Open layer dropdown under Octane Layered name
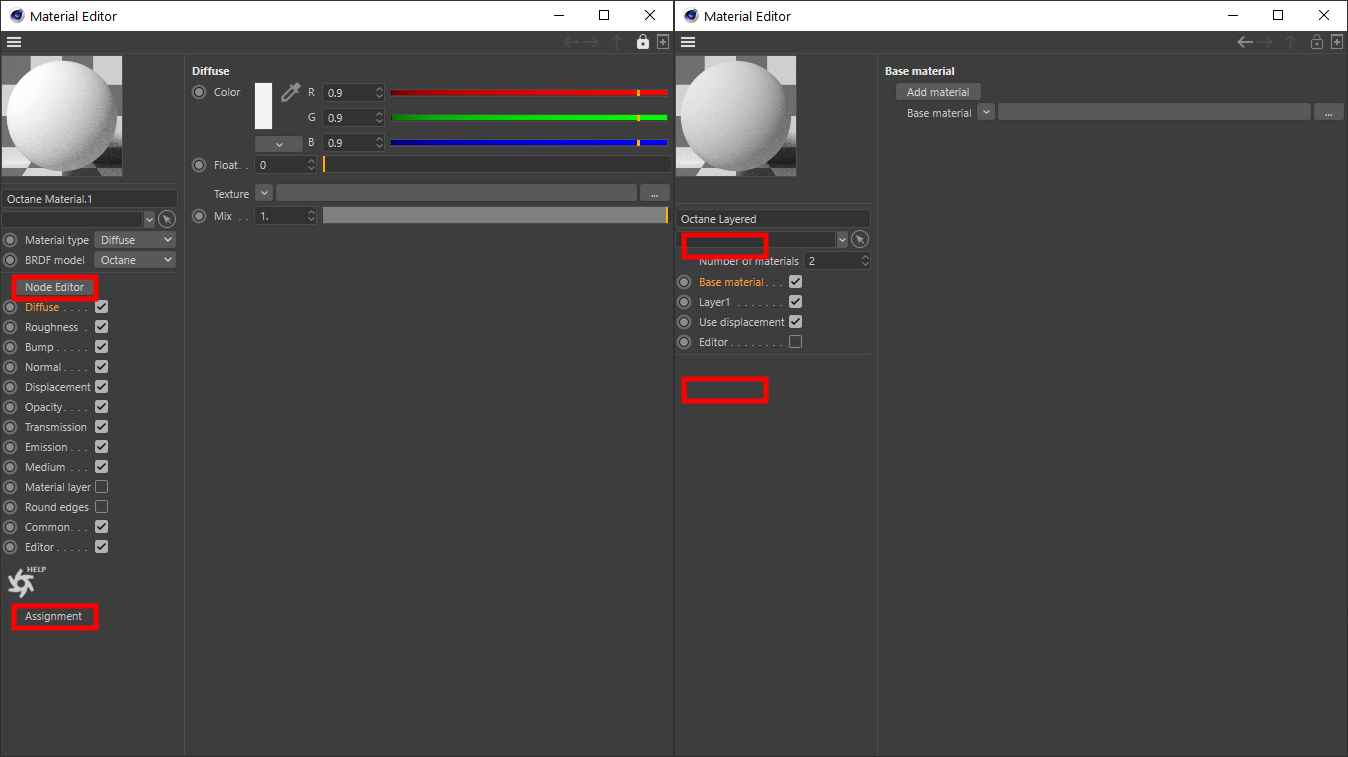Image resolution: width=1348 pixels, height=757 pixels. click(842, 239)
